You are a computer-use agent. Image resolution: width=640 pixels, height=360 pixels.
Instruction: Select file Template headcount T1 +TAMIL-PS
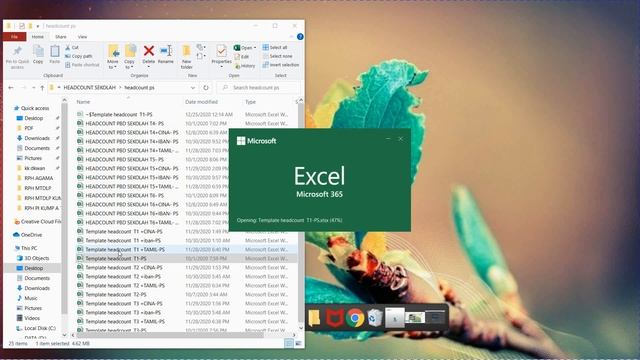pos(187,249)
